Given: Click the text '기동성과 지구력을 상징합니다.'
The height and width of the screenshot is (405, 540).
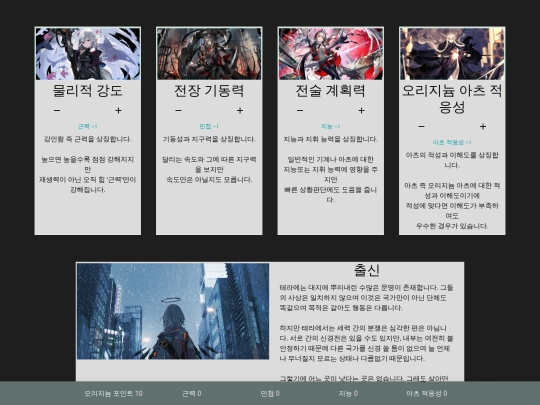Looking at the screenshot, I should point(209,139).
